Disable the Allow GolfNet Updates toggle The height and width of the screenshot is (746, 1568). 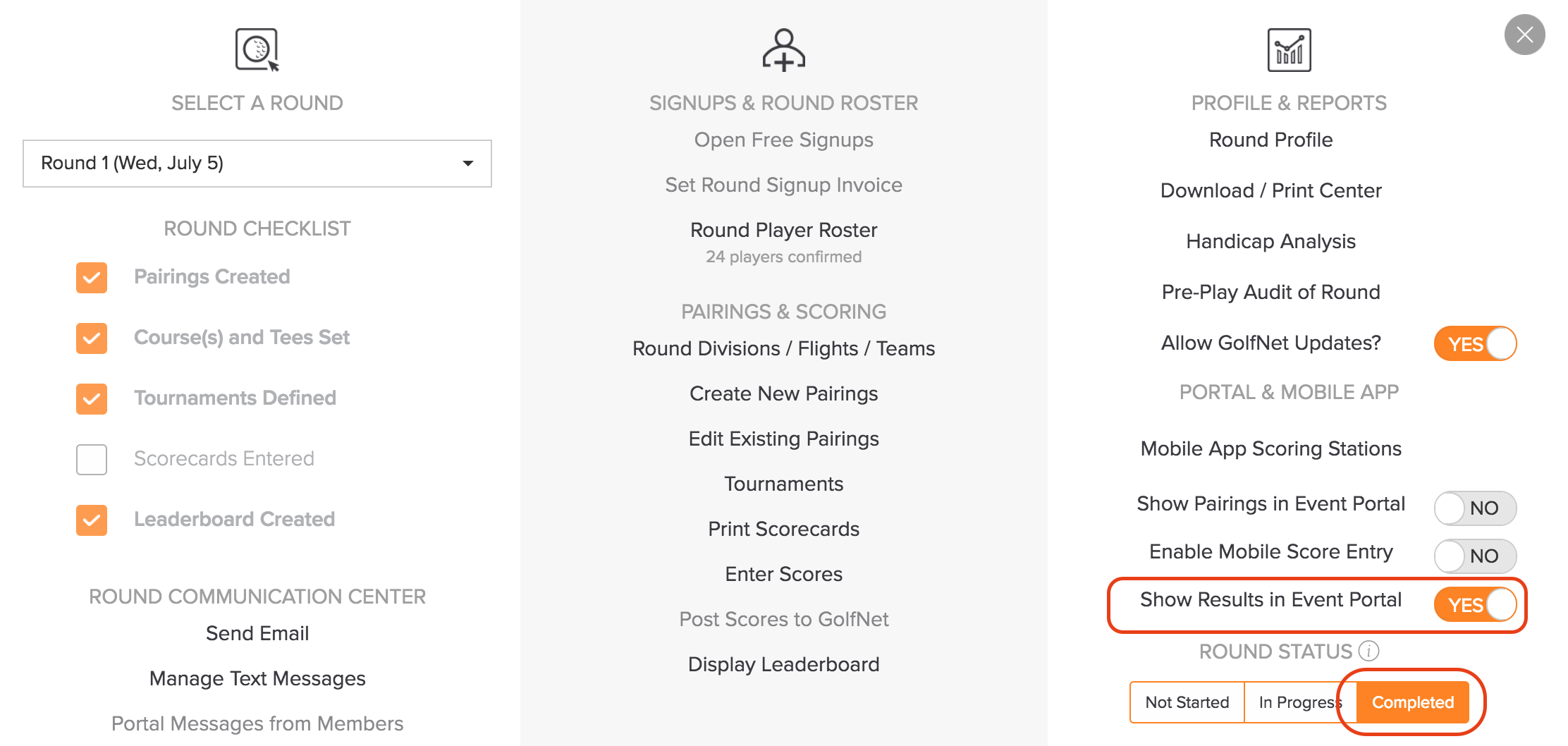coord(1475,343)
